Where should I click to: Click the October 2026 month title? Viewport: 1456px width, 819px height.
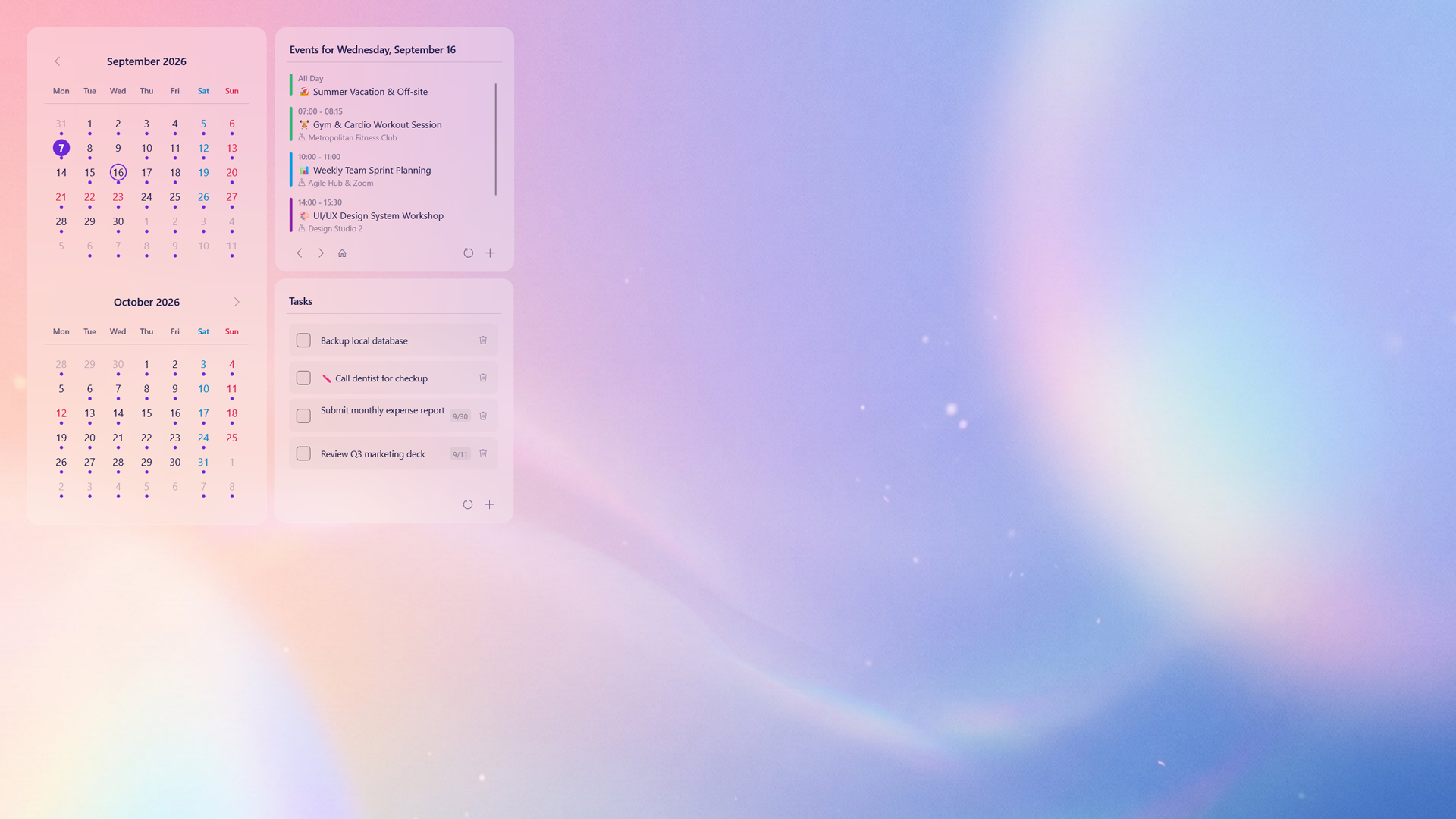click(x=146, y=302)
